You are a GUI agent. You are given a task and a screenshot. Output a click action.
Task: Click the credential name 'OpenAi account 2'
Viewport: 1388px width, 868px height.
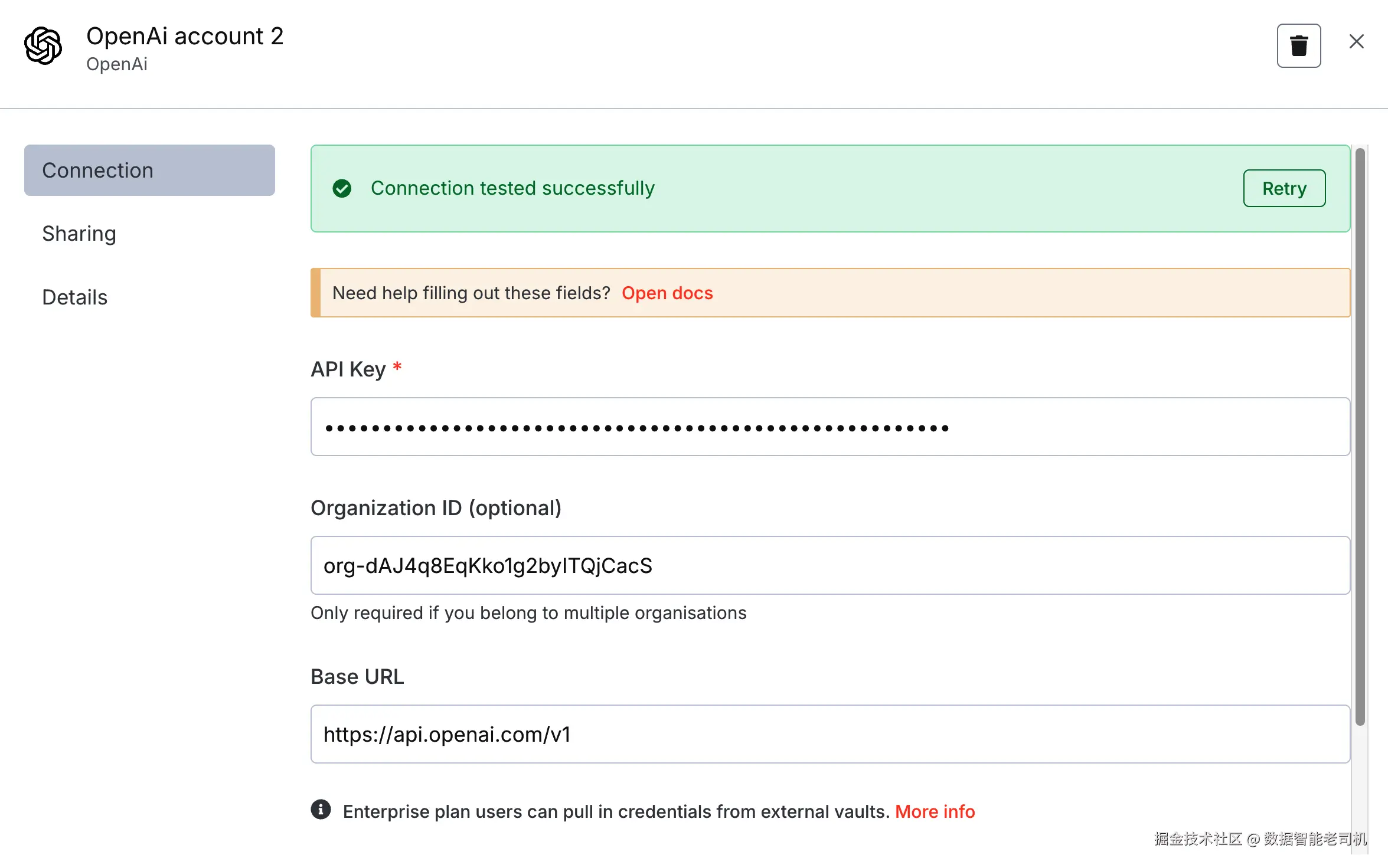[x=185, y=36]
